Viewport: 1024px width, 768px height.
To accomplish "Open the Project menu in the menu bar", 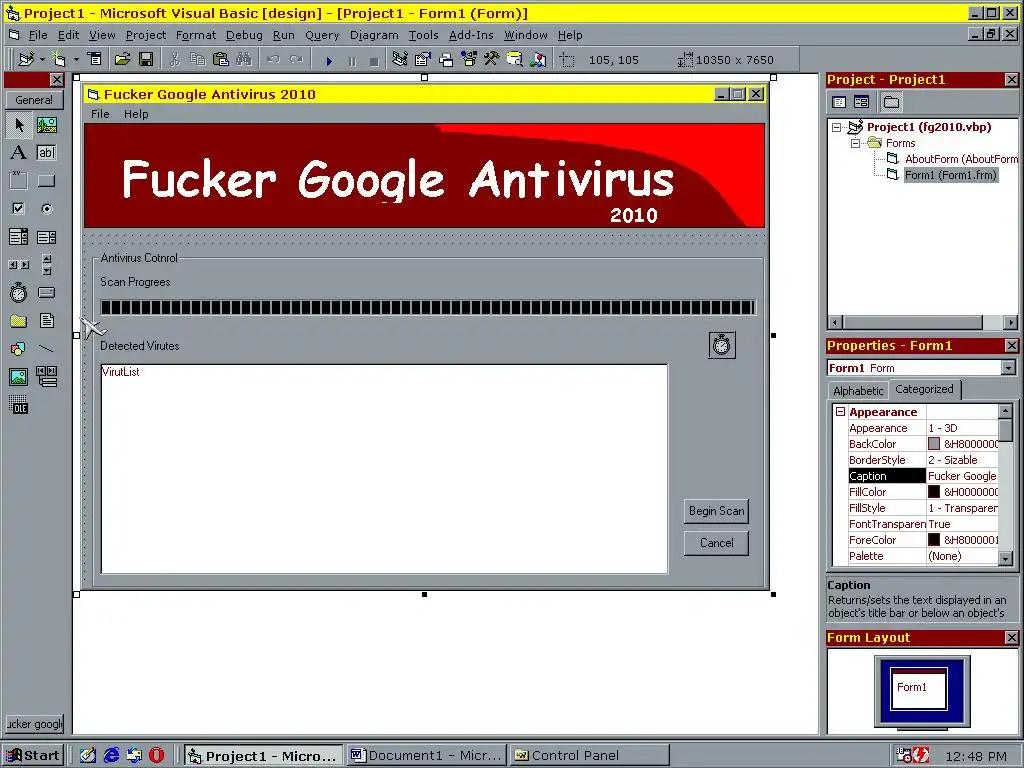I will tap(146, 35).
